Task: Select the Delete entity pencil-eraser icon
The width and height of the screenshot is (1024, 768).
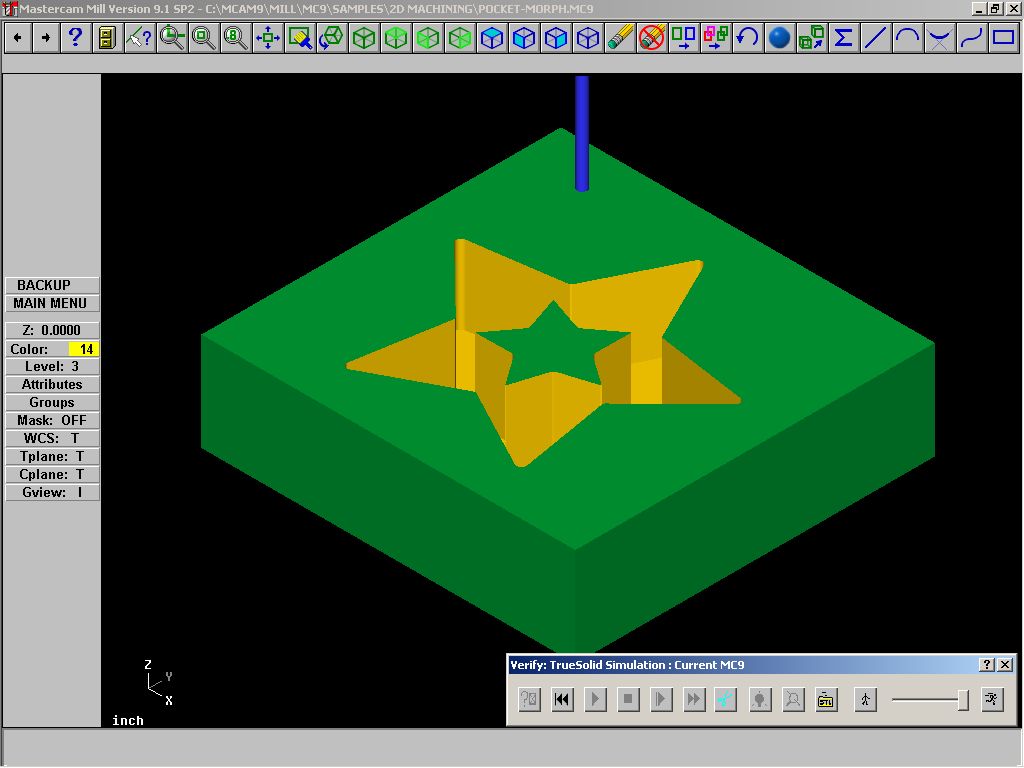Action: click(620, 38)
